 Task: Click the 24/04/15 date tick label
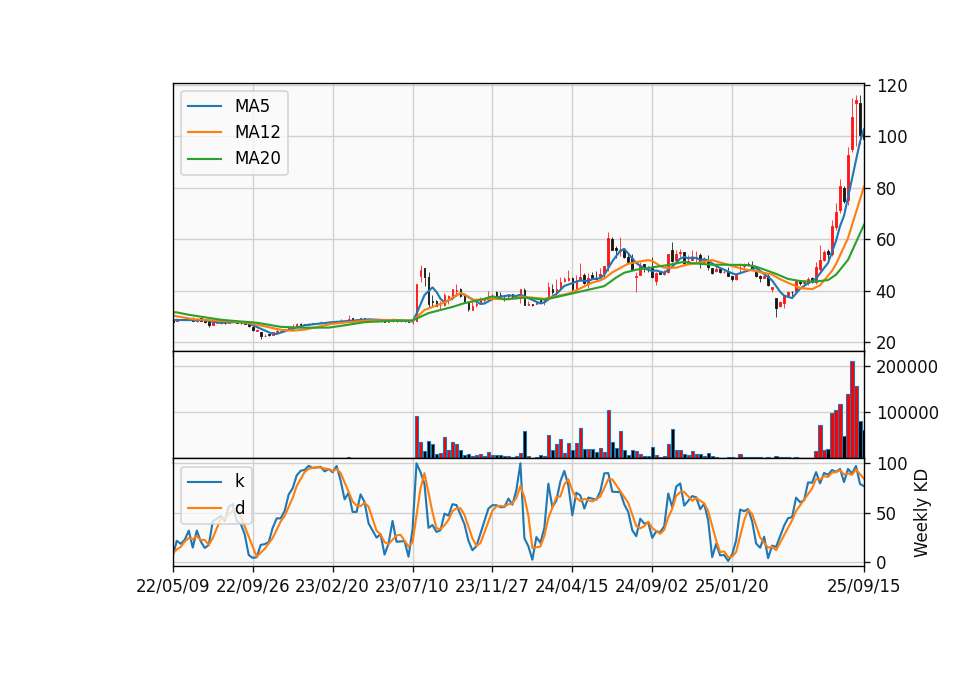(x=572, y=587)
